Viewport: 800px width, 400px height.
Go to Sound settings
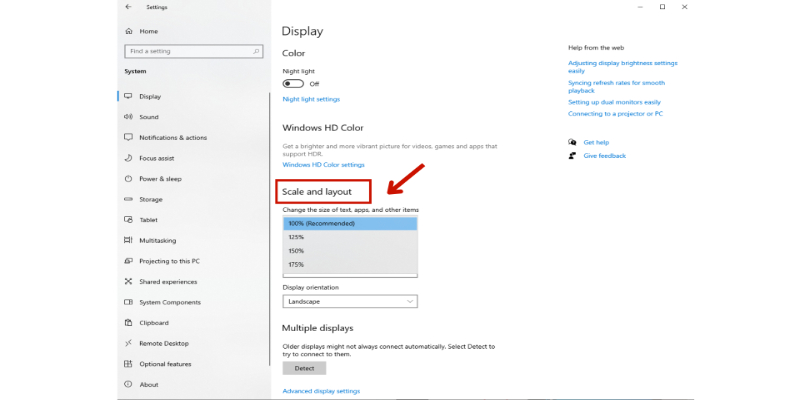149,117
